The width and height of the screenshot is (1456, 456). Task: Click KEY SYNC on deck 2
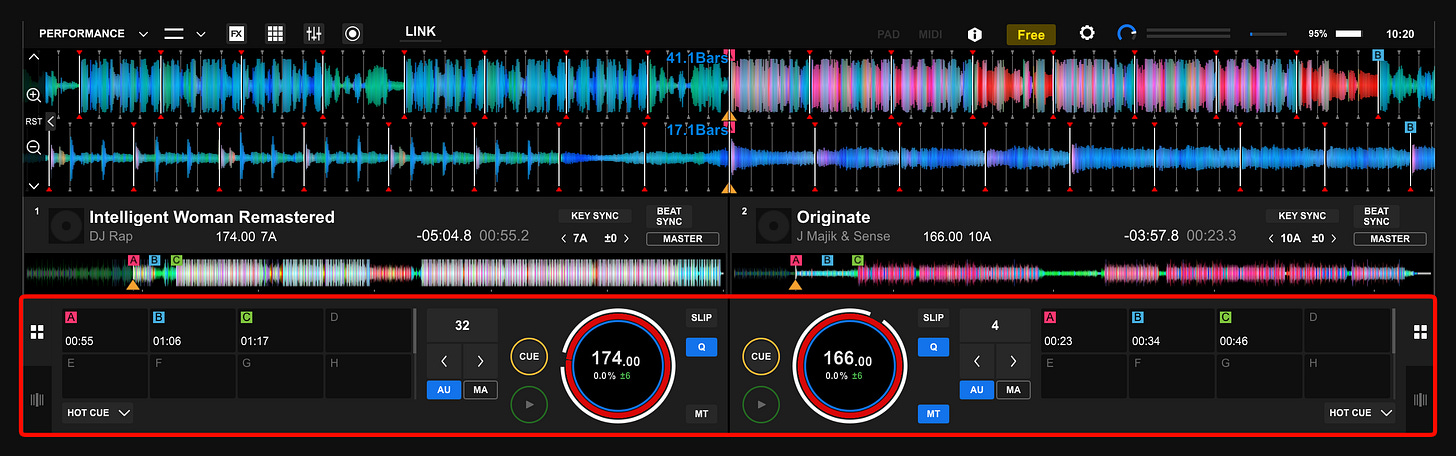coord(1301,216)
